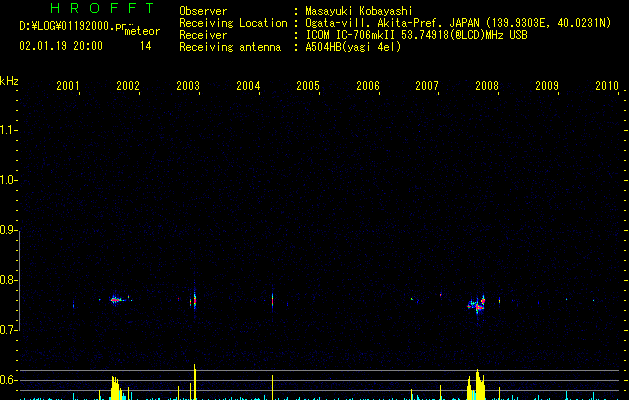Click the 'Receiving Location' label
This screenshot has width=629, height=400.
pos(233,23)
